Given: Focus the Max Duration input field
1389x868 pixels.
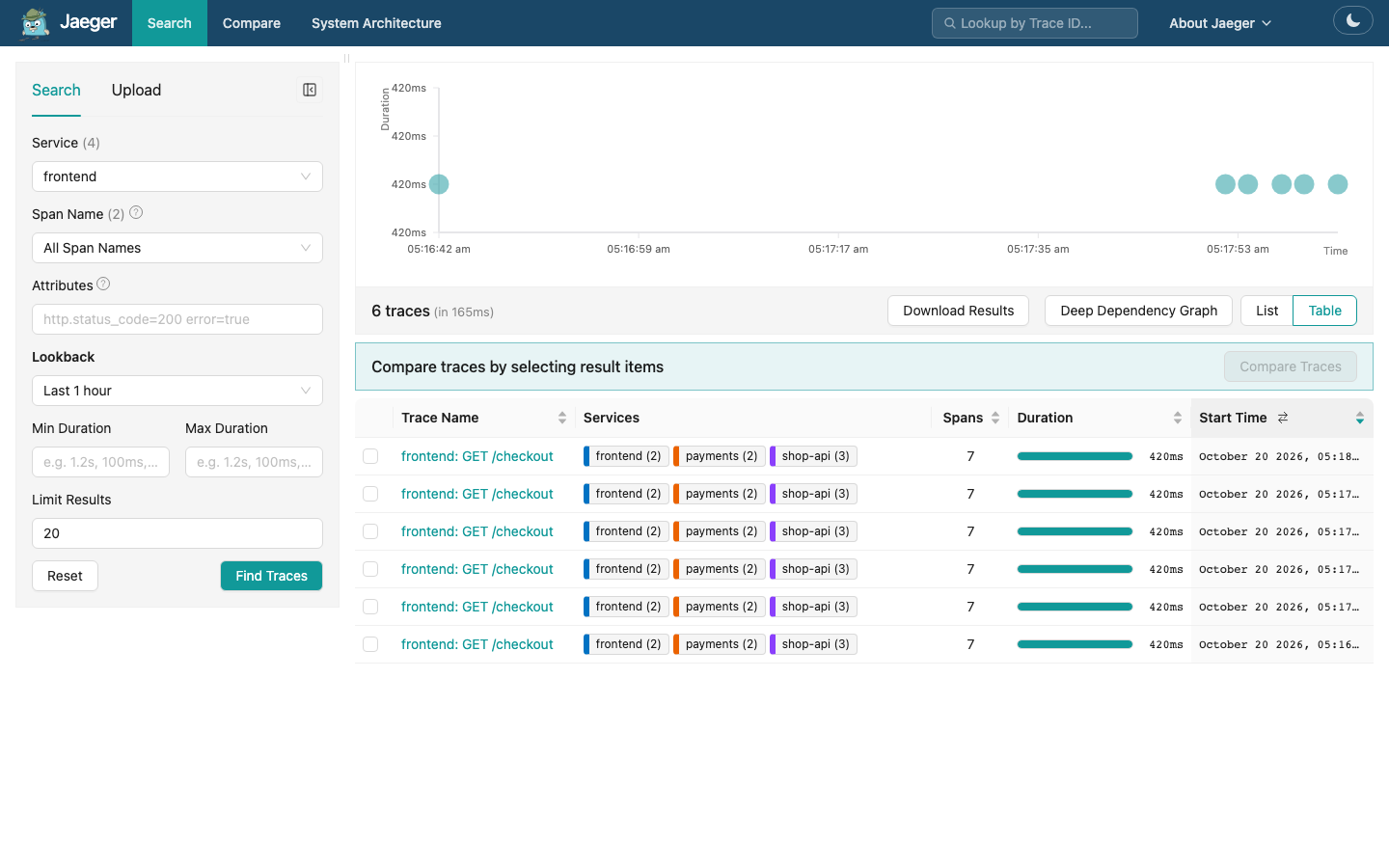Looking at the screenshot, I should click(254, 462).
